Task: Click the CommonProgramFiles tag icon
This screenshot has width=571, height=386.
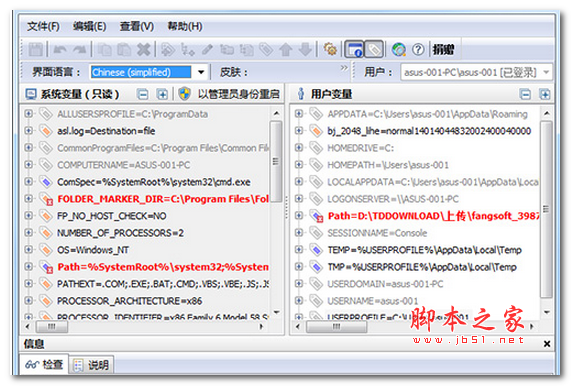Action: pyautogui.click(x=46, y=147)
